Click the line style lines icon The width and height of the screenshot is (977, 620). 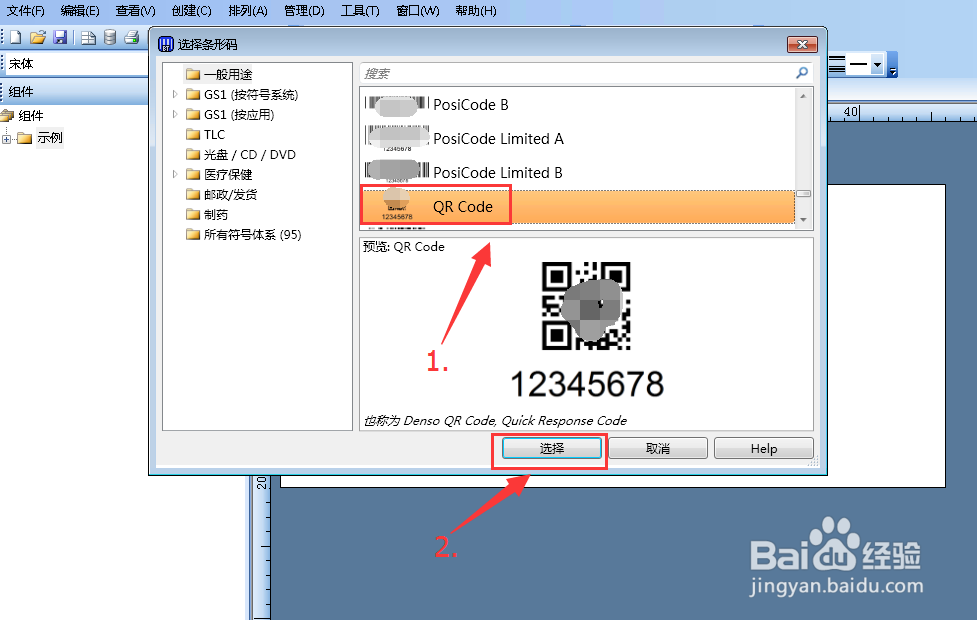click(x=837, y=64)
